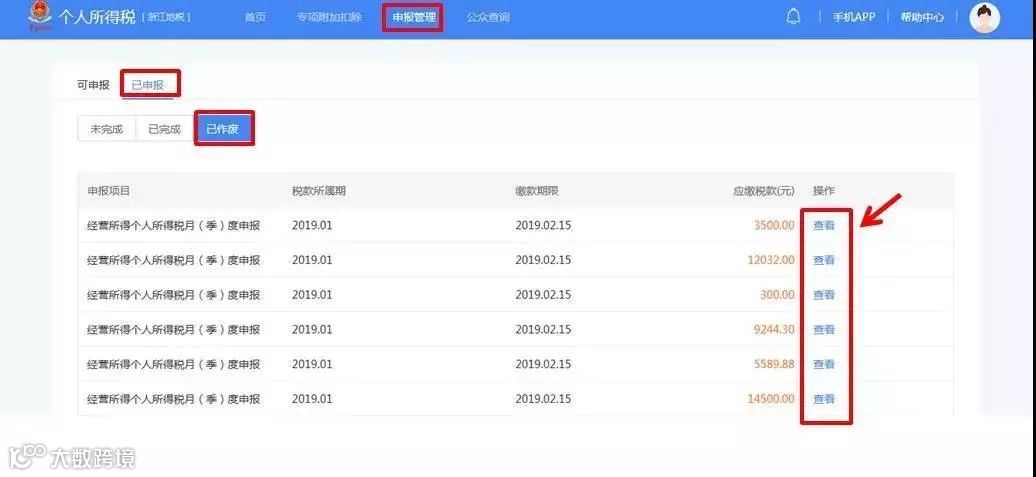Click the amount 3500.00
This screenshot has height=477, width=1036.
774,225
